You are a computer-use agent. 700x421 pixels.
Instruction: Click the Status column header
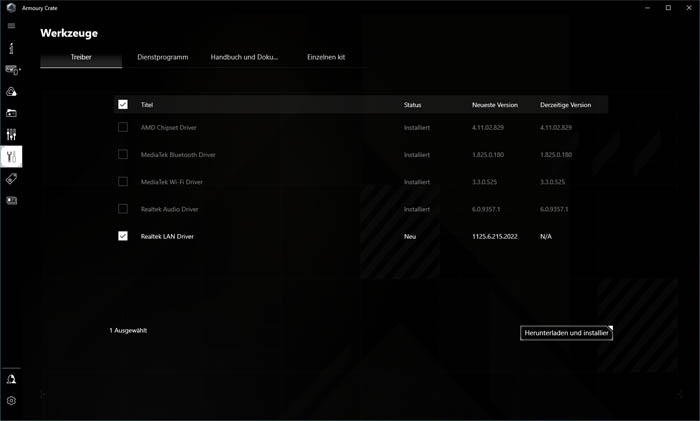(412, 105)
